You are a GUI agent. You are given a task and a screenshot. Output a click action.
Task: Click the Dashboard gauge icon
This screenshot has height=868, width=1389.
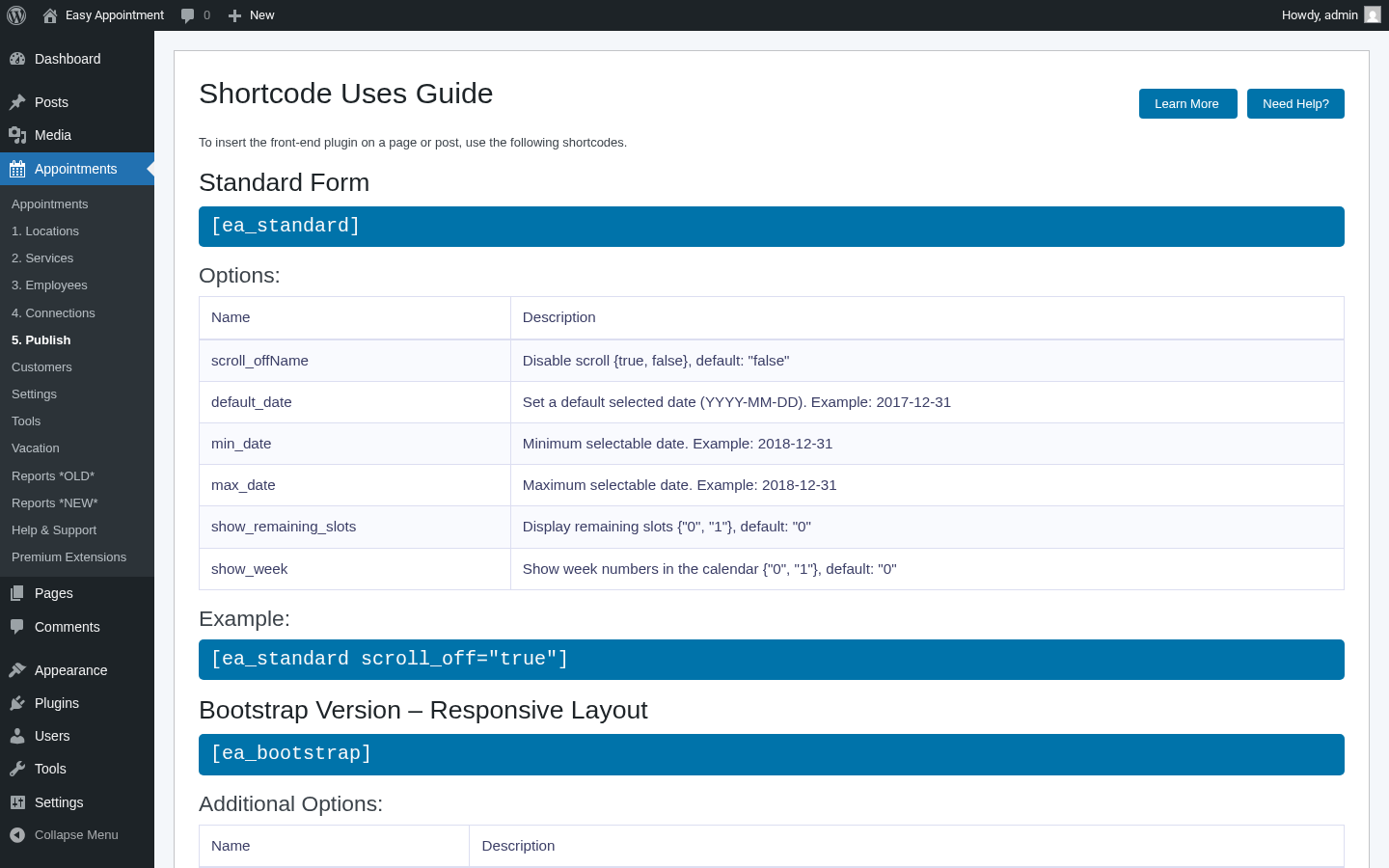[x=17, y=59]
